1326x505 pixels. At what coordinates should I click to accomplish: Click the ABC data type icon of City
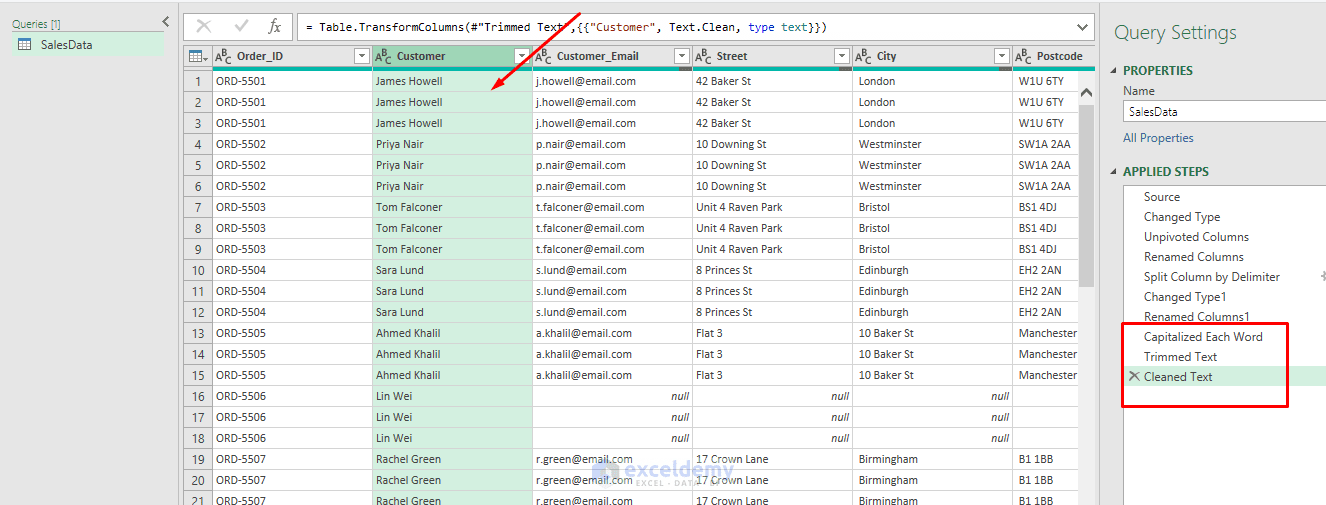(864, 56)
